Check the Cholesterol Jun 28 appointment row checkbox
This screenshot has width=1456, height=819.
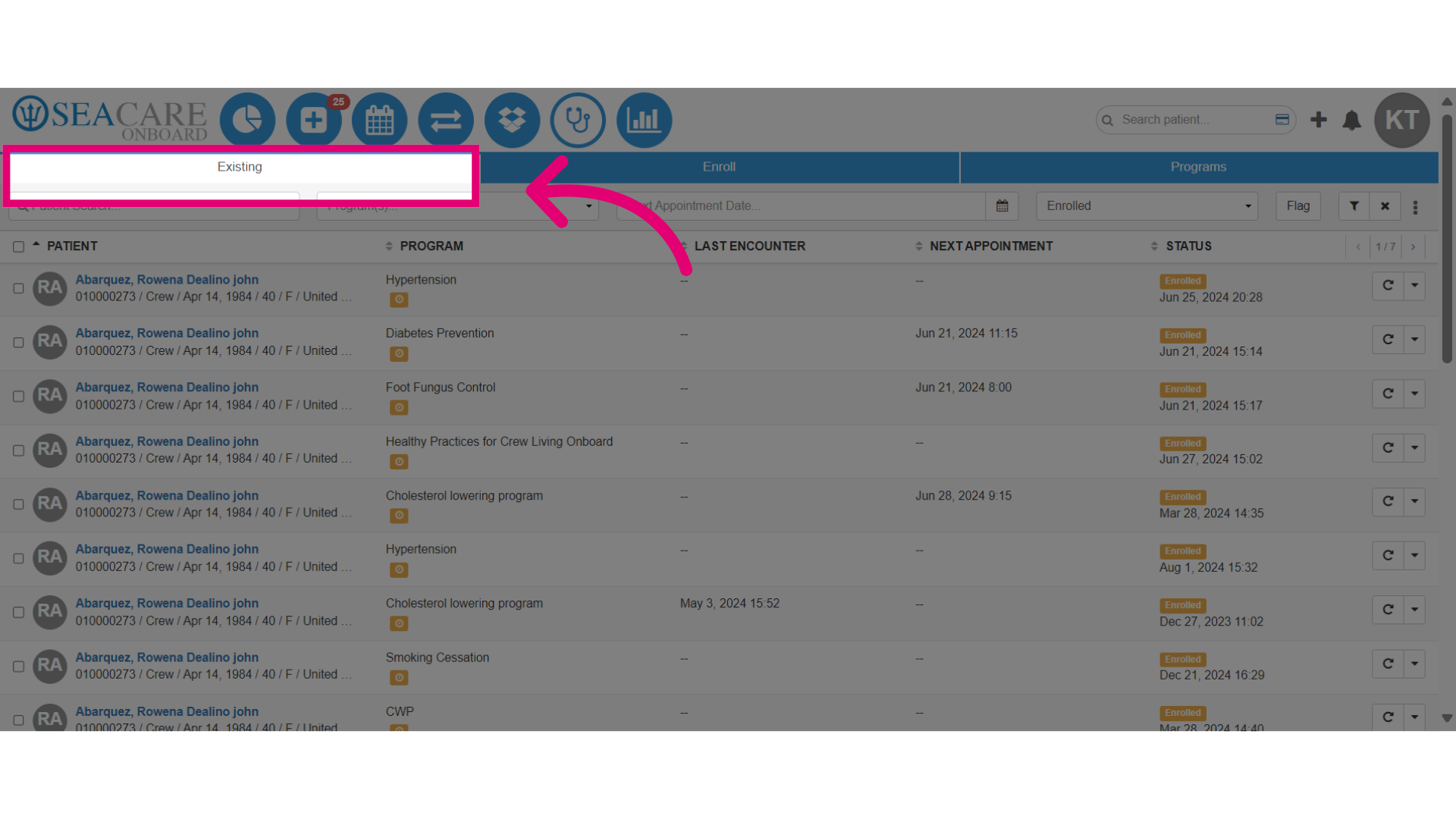(18, 504)
